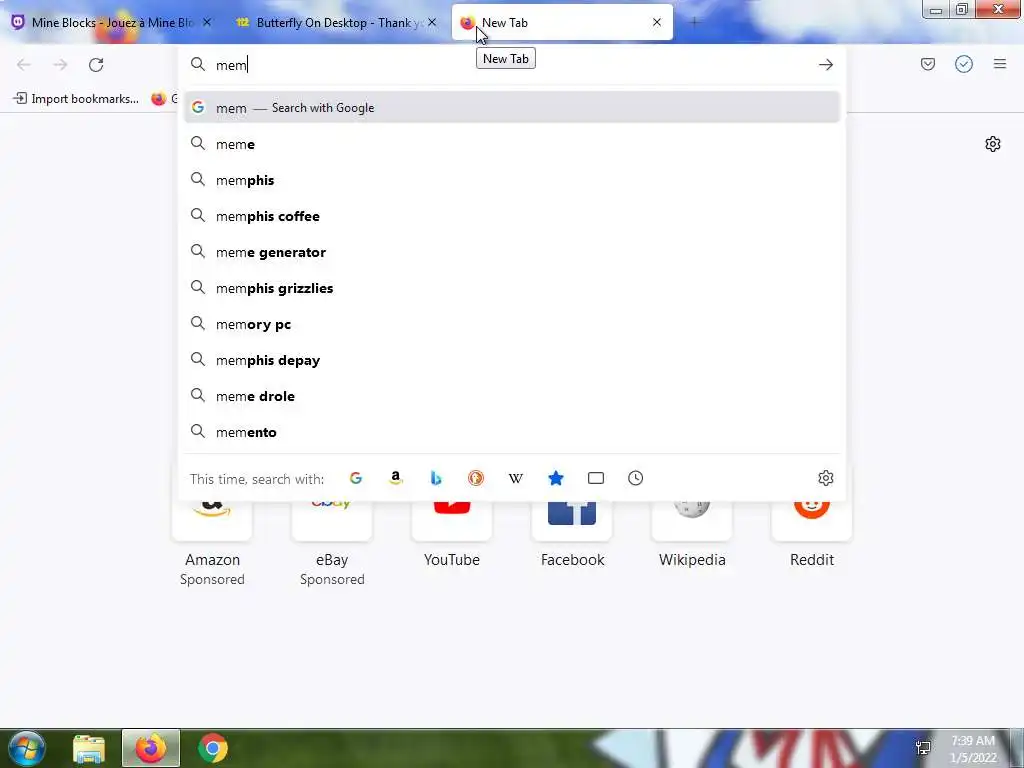Open the Windows Start menu

coord(26,748)
